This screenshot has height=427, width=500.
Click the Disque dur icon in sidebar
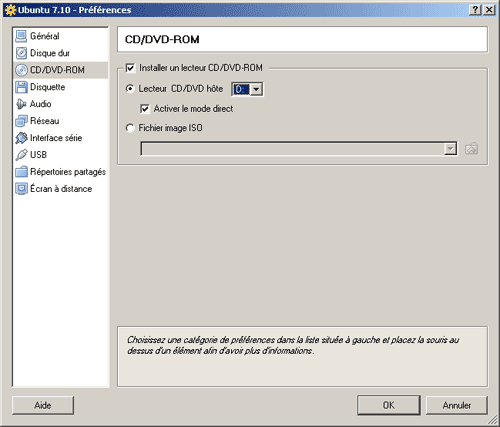(x=21, y=53)
